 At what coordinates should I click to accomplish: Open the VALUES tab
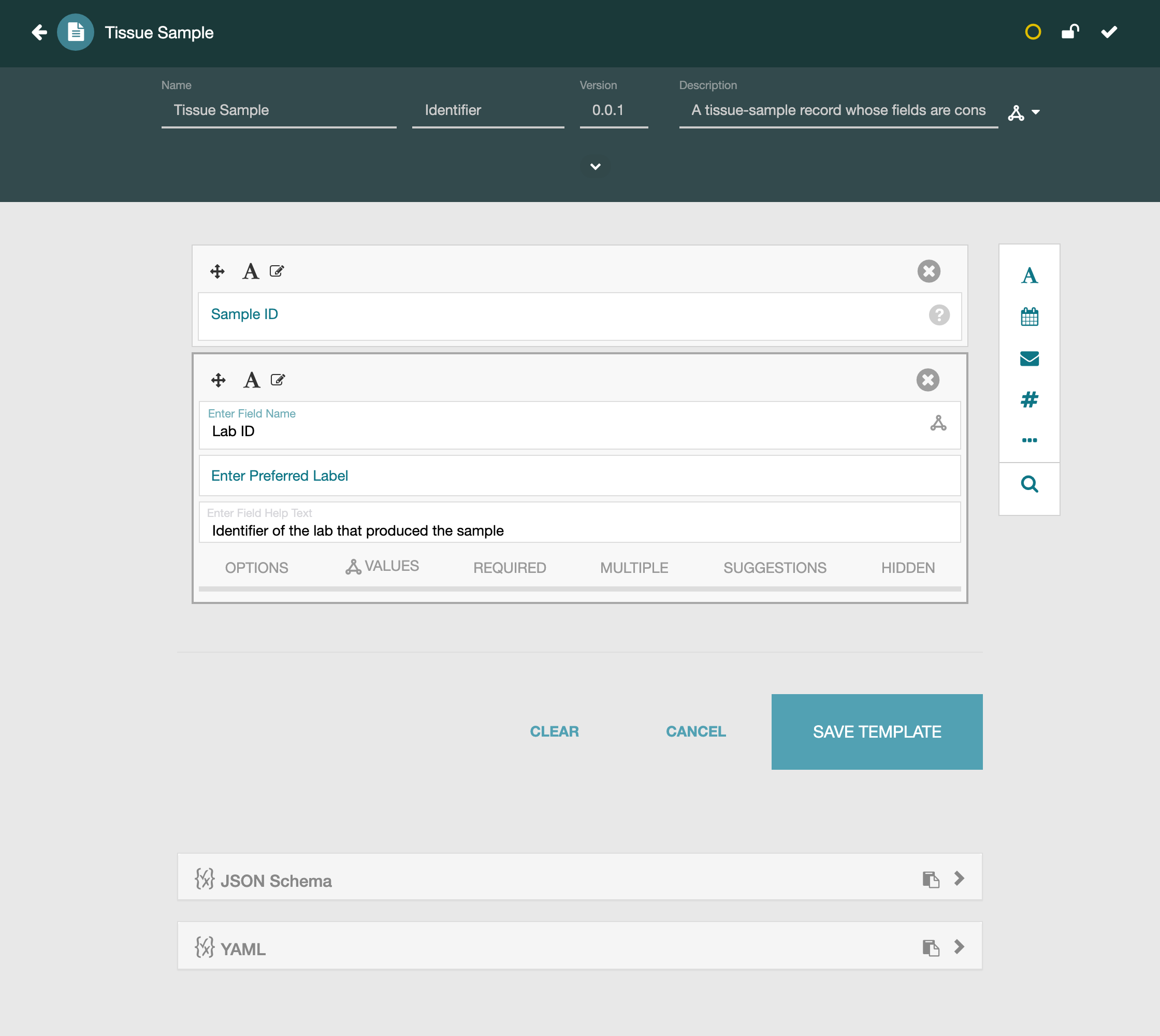[382, 567]
